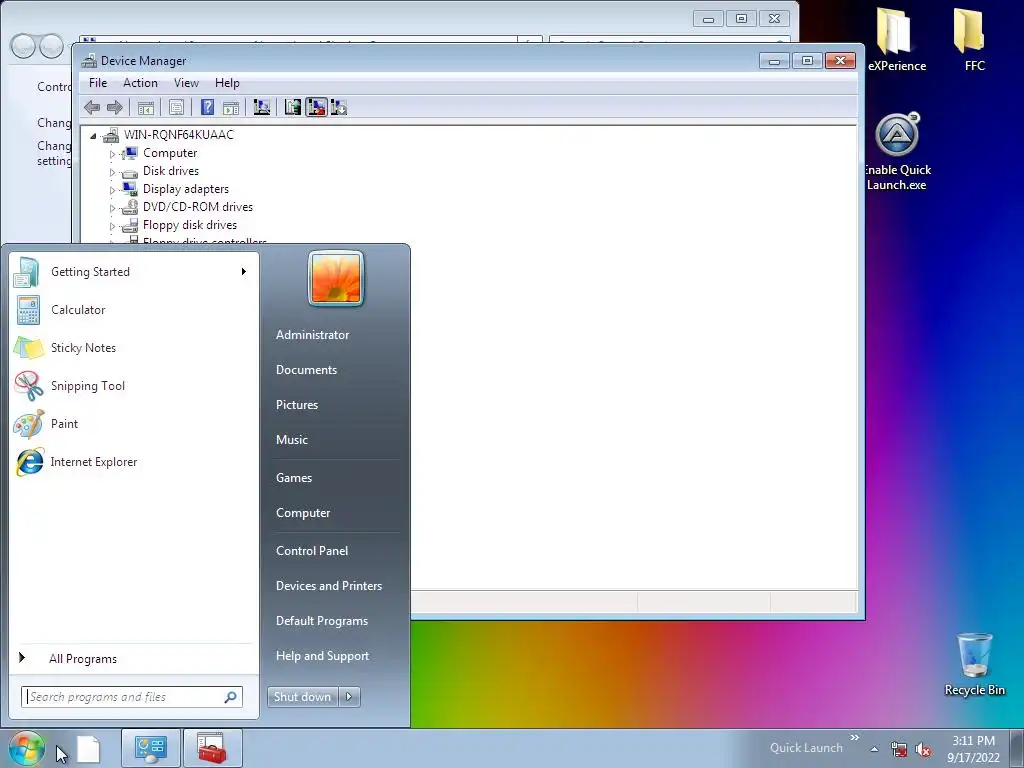Toggle the Show/Hide Action Pane toolbar icon

click(x=231, y=108)
